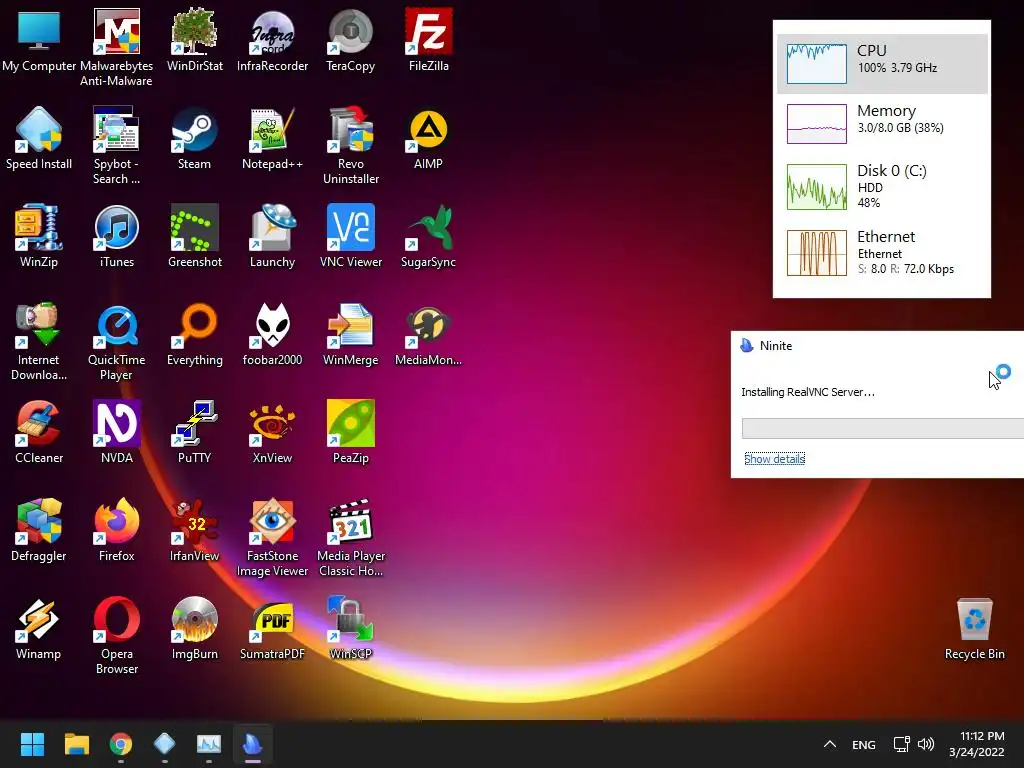Click Show details link in Ninite
The height and width of the screenshot is (768, 1024).
[x=775, y=459]
